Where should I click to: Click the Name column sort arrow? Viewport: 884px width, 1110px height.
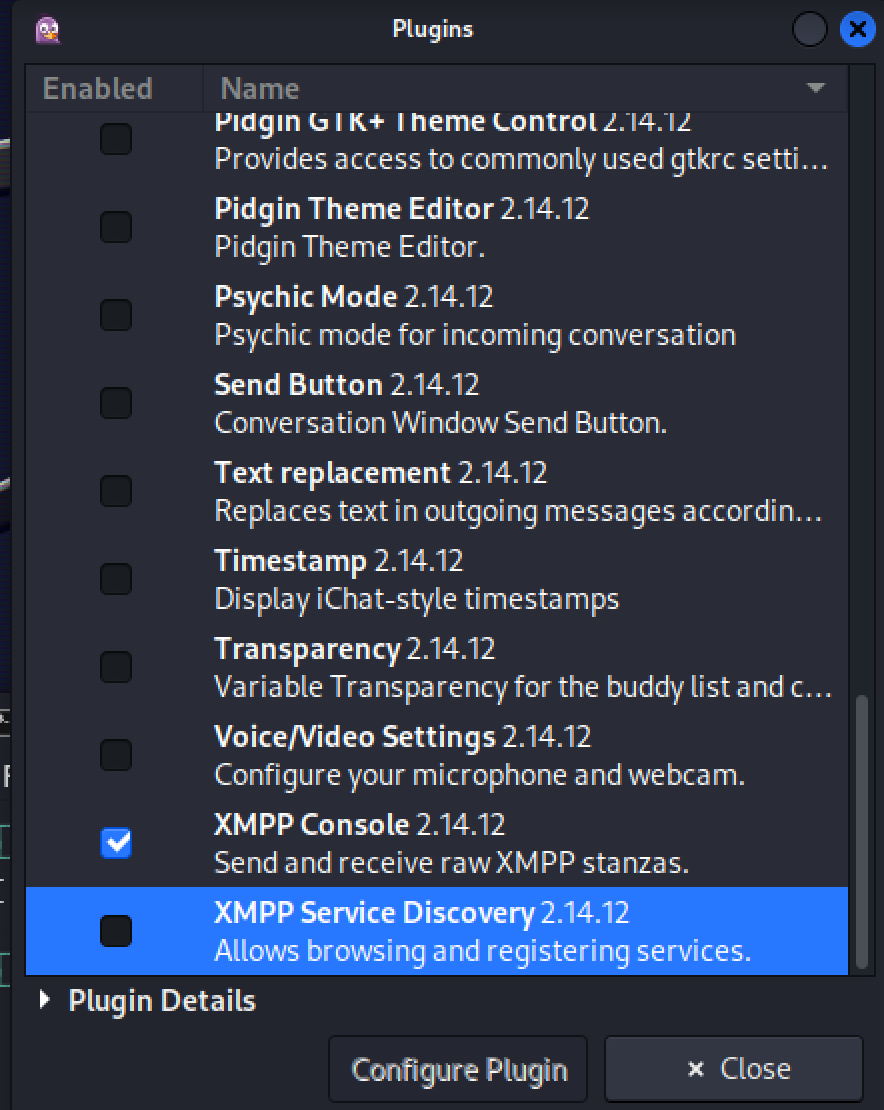click(x=816, y=88)
